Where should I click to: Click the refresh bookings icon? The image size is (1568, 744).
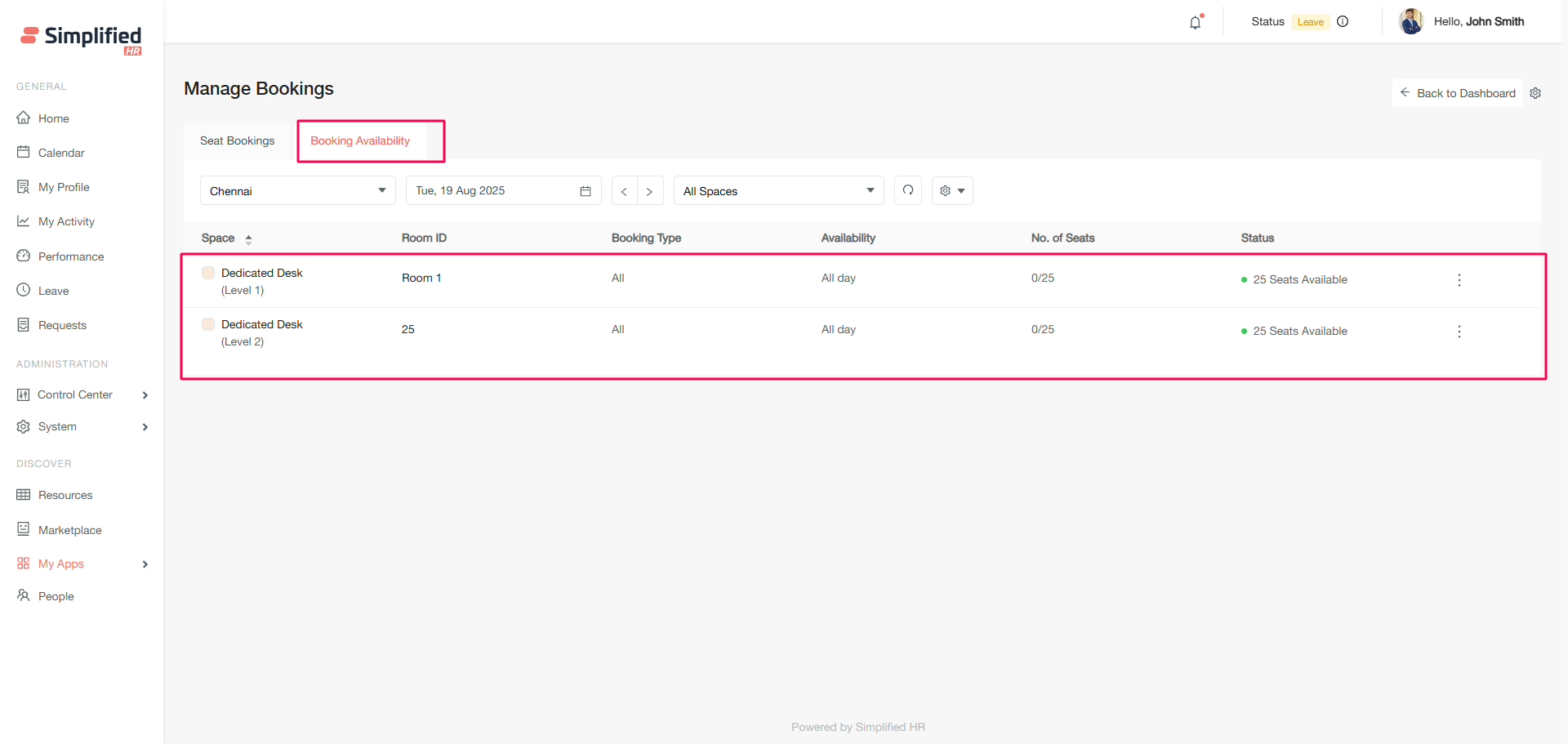click(x=908, y=190)
